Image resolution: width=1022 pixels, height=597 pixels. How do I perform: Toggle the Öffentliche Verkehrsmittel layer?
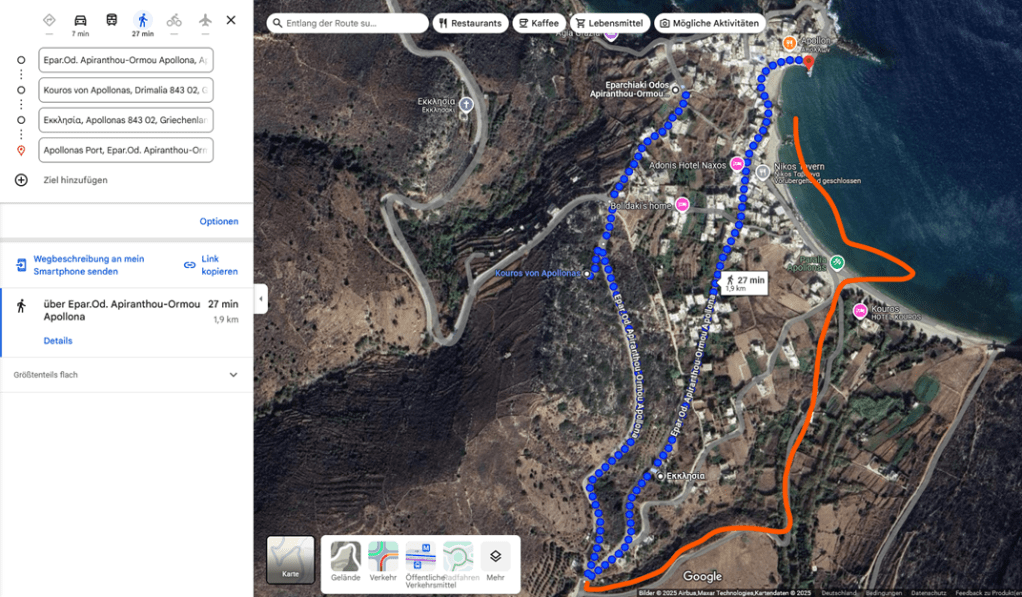[421, 564]
